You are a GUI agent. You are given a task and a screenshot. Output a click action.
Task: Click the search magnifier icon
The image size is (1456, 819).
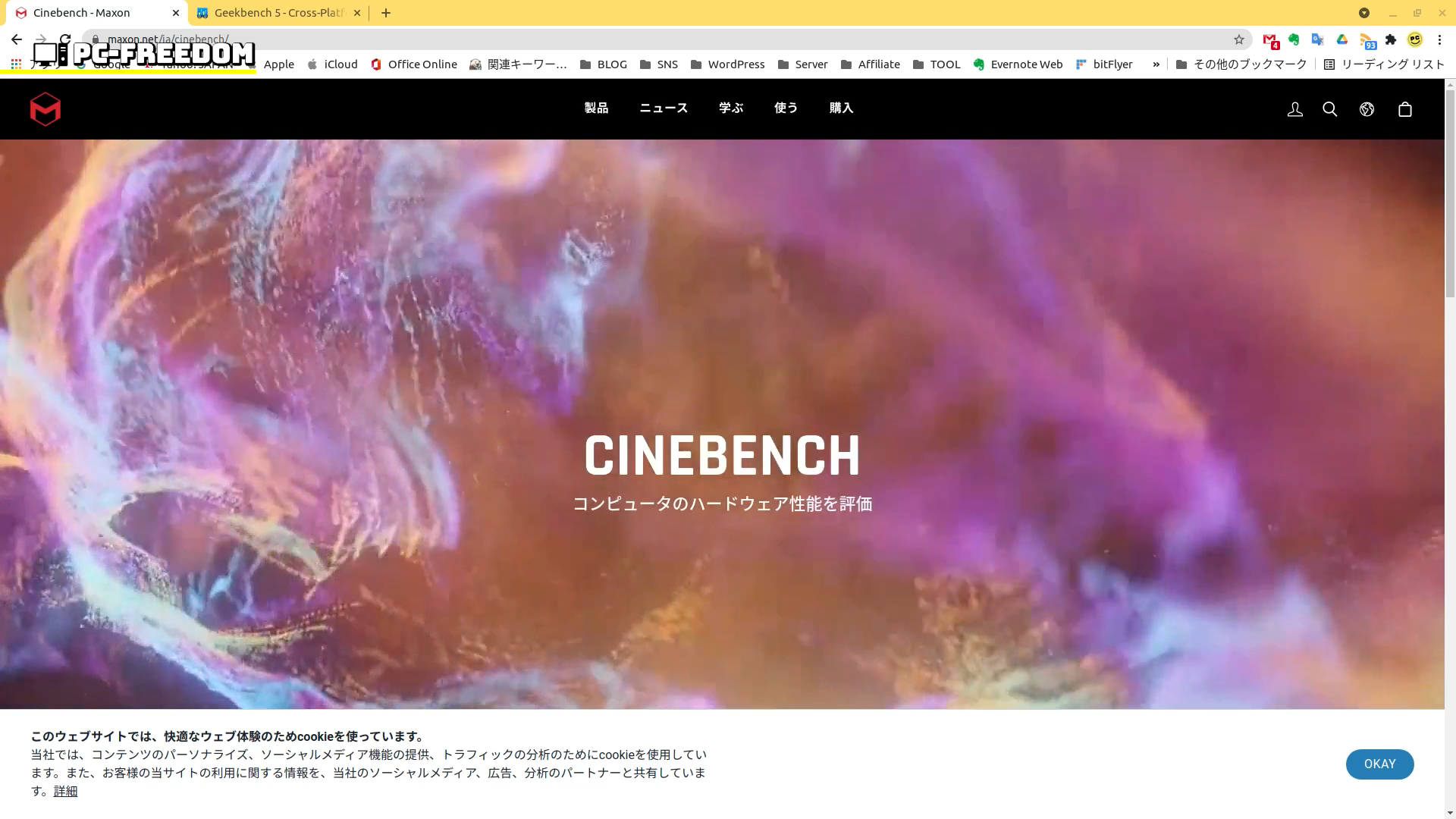click(1329, 109)
